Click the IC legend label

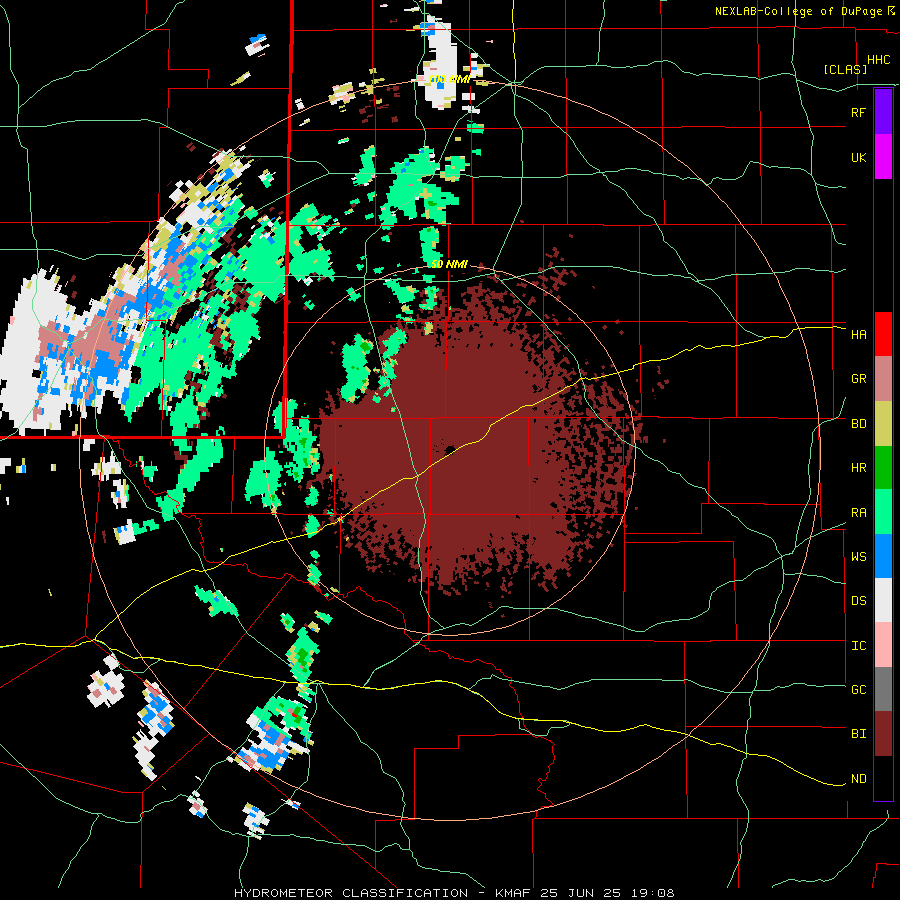859,646
